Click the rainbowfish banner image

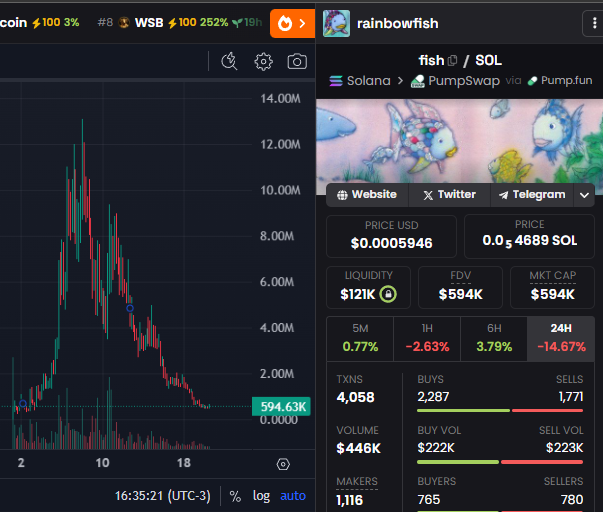459,141
